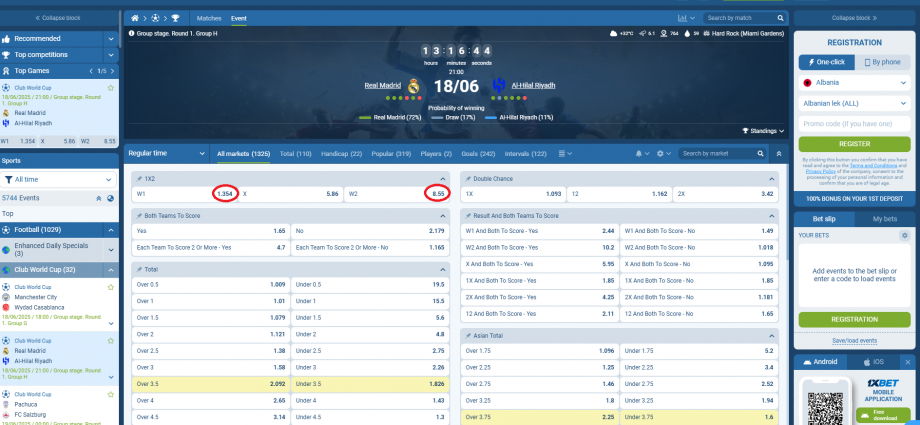This screenshot has width=920, height=425.
Task: Choose By phone registration
Action: [882, 62]
